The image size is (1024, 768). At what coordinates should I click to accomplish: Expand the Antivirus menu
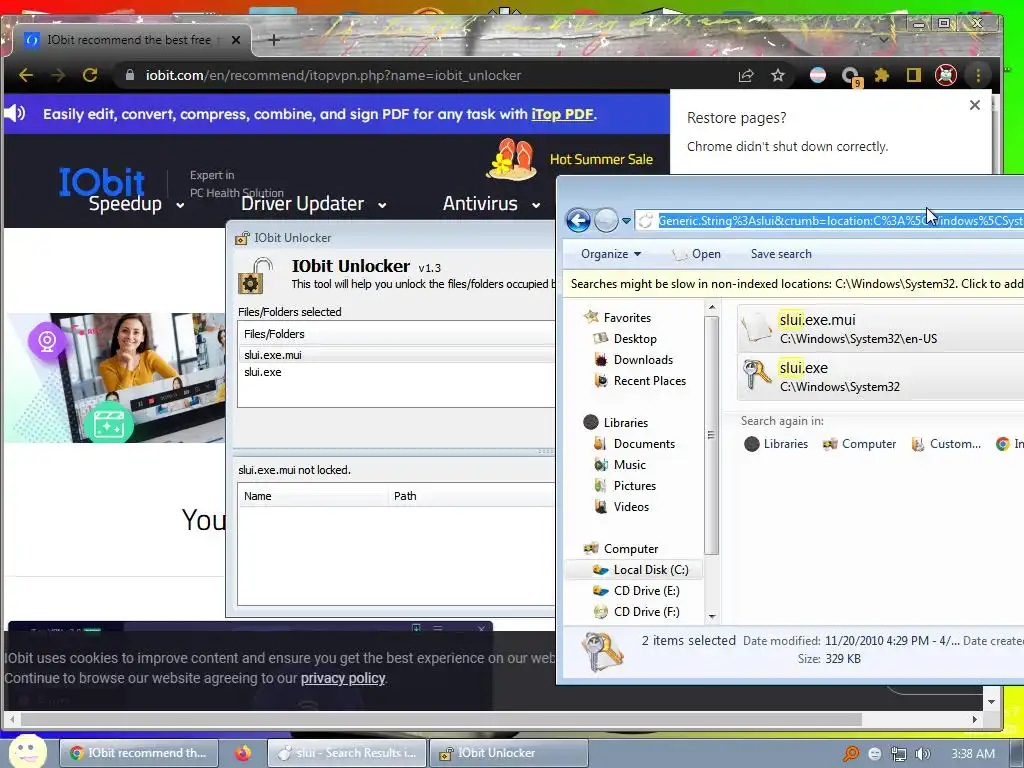[491, 204]
